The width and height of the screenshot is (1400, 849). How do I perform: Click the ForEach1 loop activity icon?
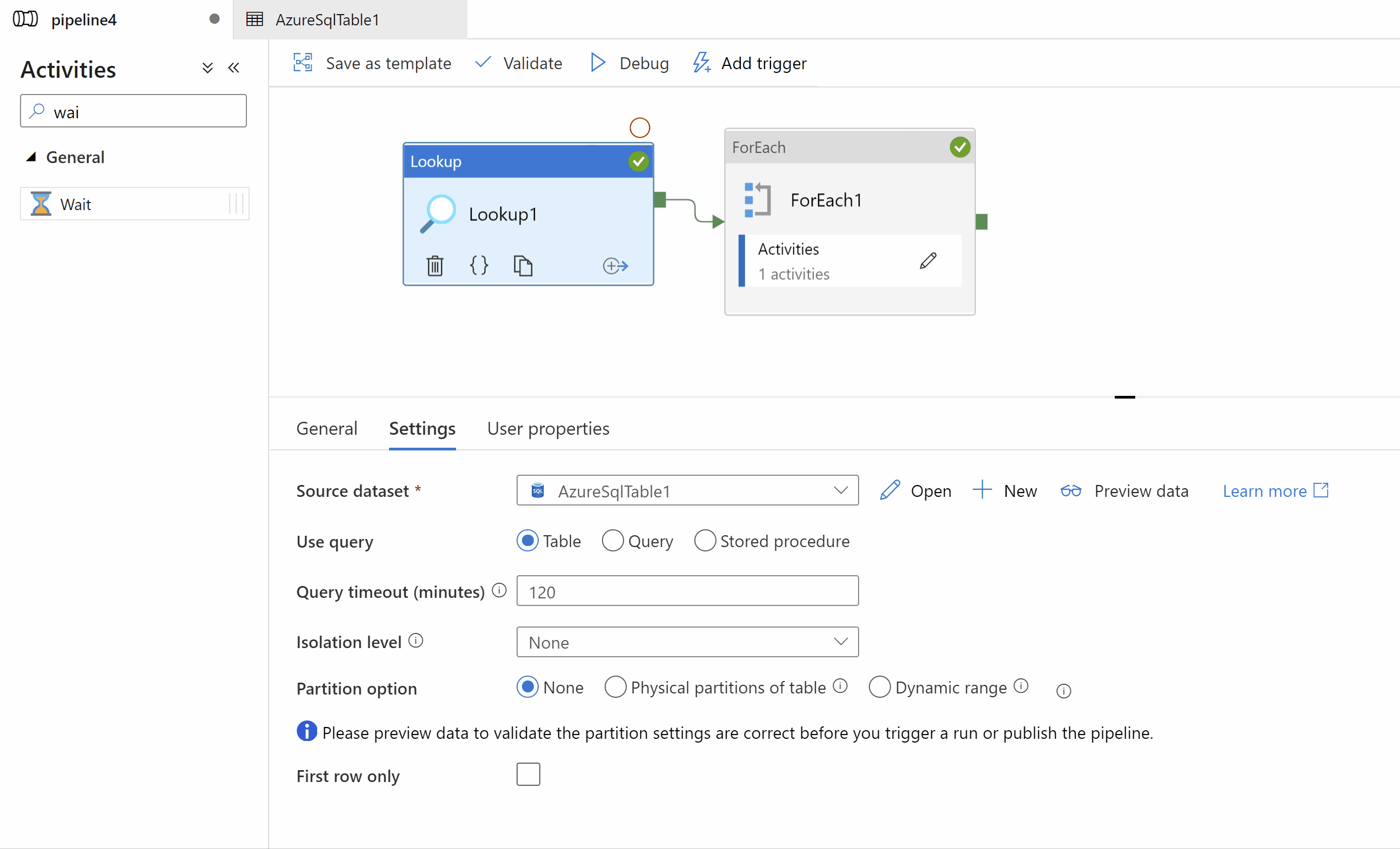(758, 200)
